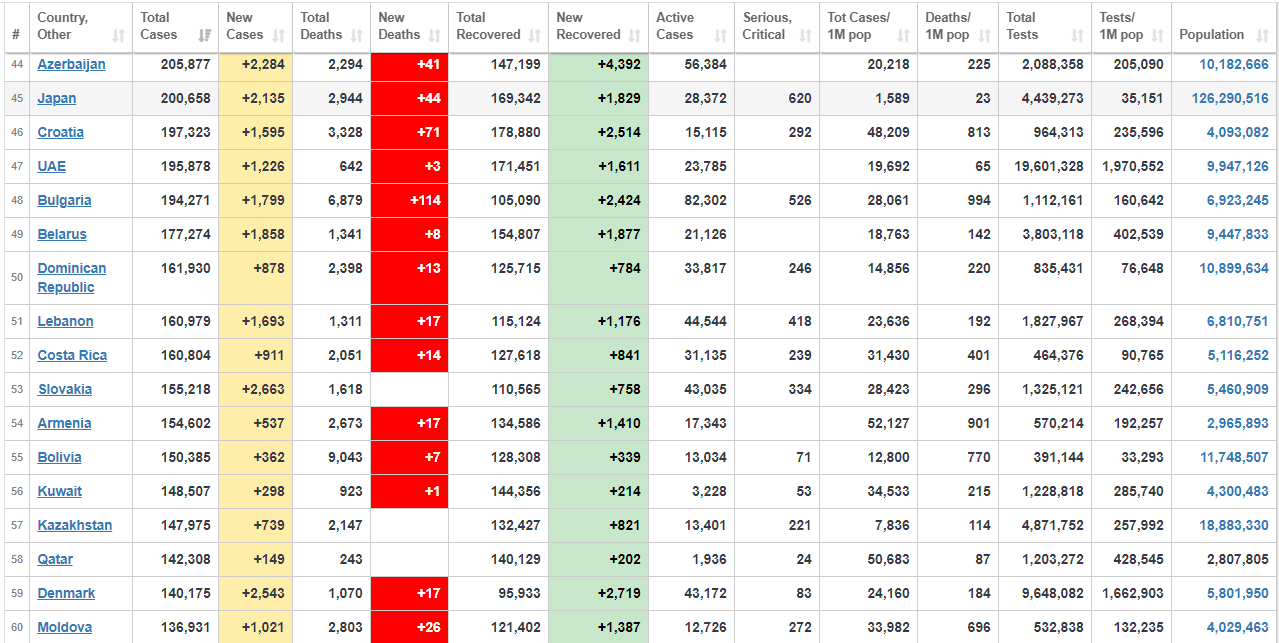Sort by Tot Cases/1M pop arrows
Viewport: 1279px width, 643px height.
tap(904, 35)
